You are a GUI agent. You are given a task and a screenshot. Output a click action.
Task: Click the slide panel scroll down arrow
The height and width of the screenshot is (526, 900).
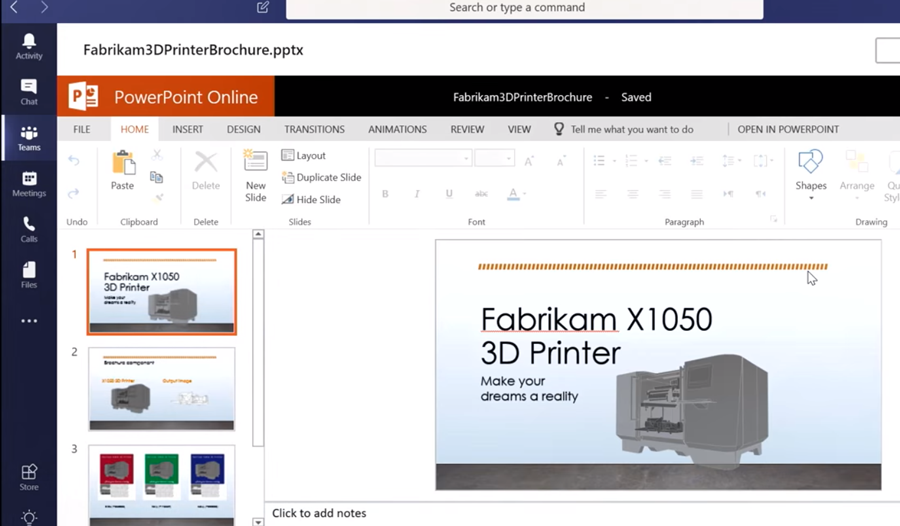coord(258,522)
